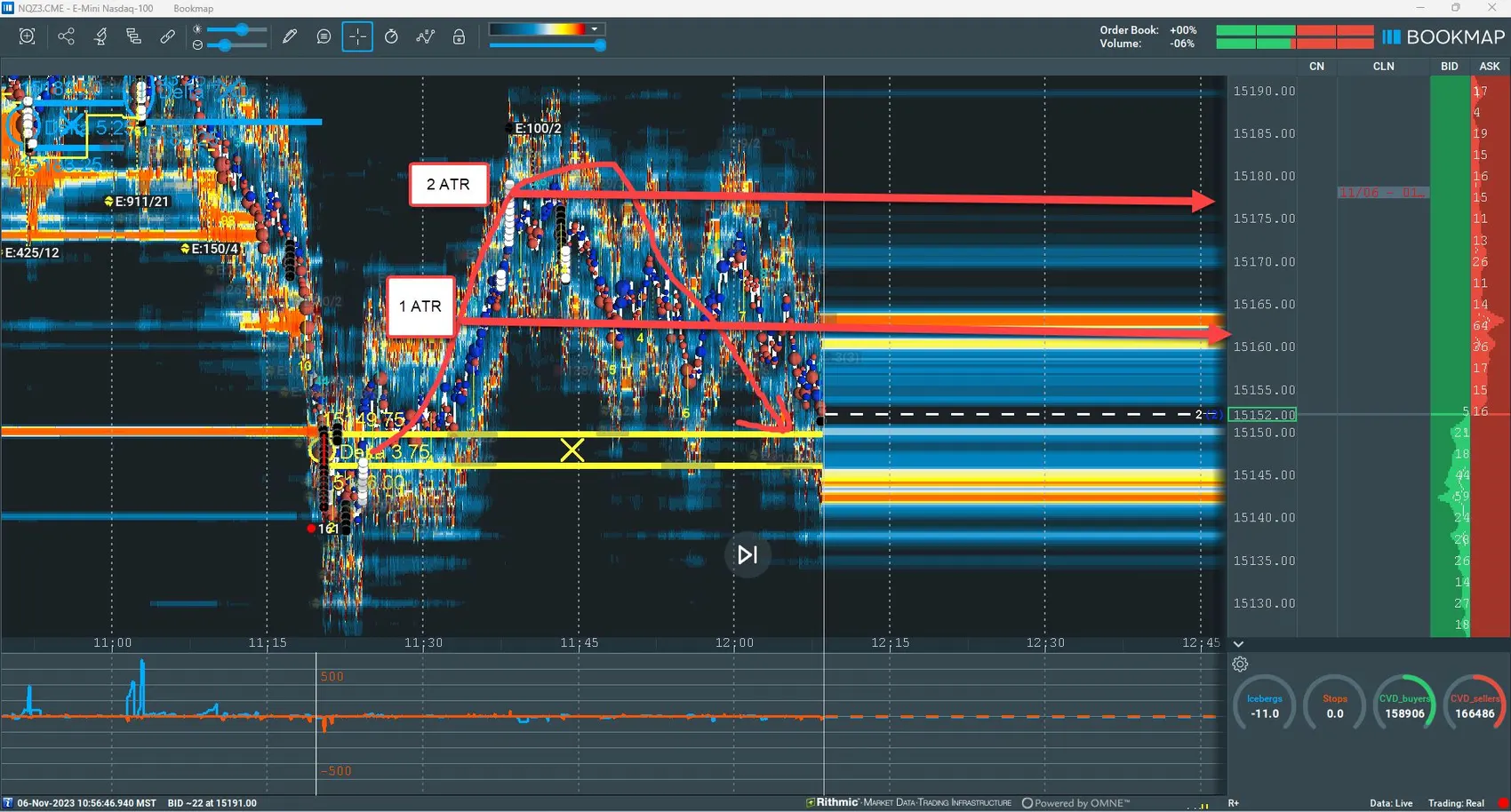1511x812 pixels.
Task: Click the E:100/2 event marker label
Action: [538, 129]
